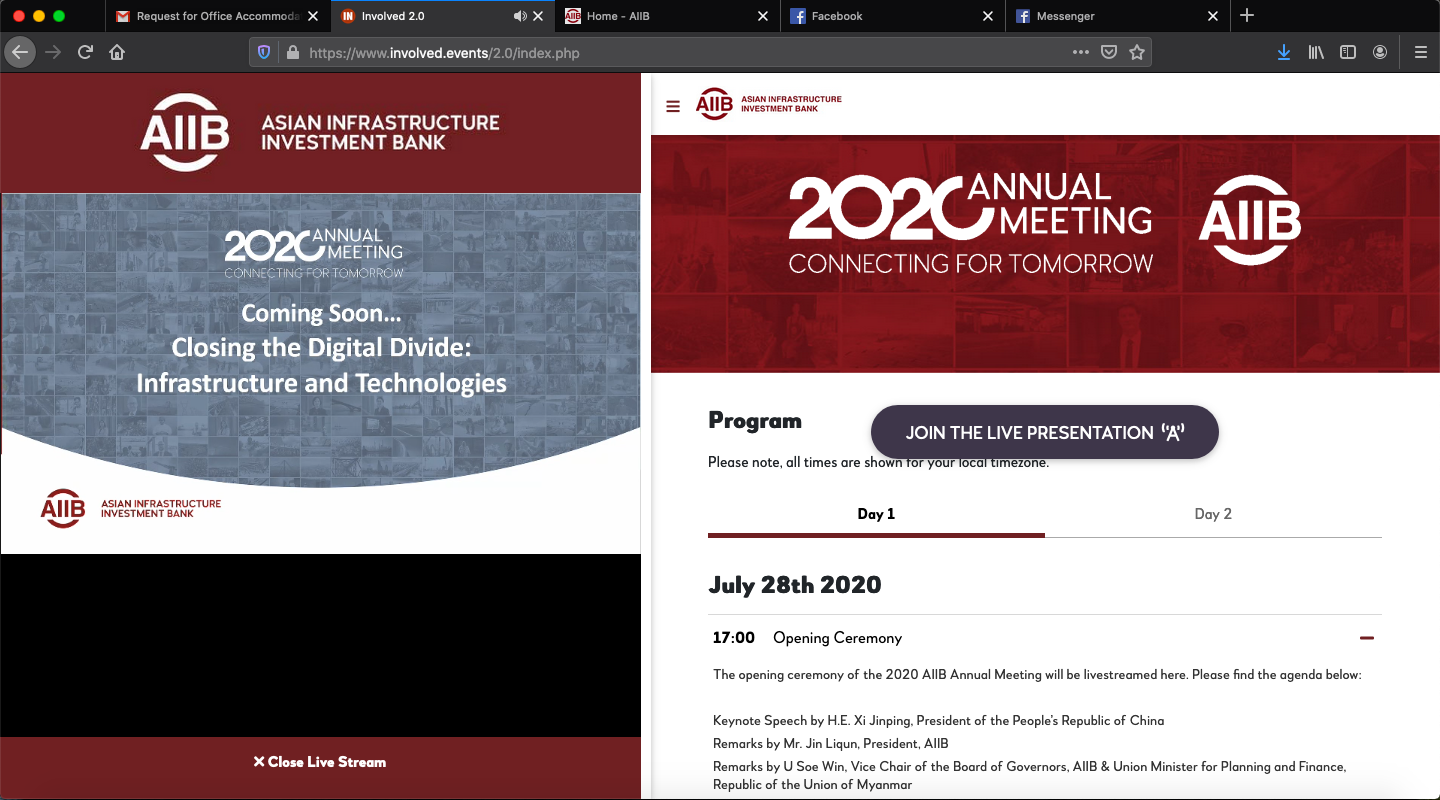Viewport: 1440px width, 800px height.
Task: Open a new browser tab with plus
Action: (1246, 15)
